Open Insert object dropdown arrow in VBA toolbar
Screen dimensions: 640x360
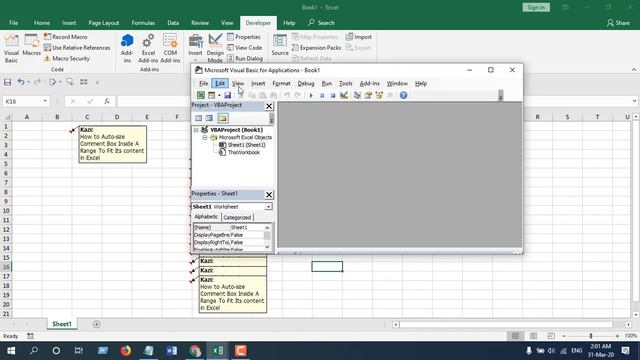219,95
